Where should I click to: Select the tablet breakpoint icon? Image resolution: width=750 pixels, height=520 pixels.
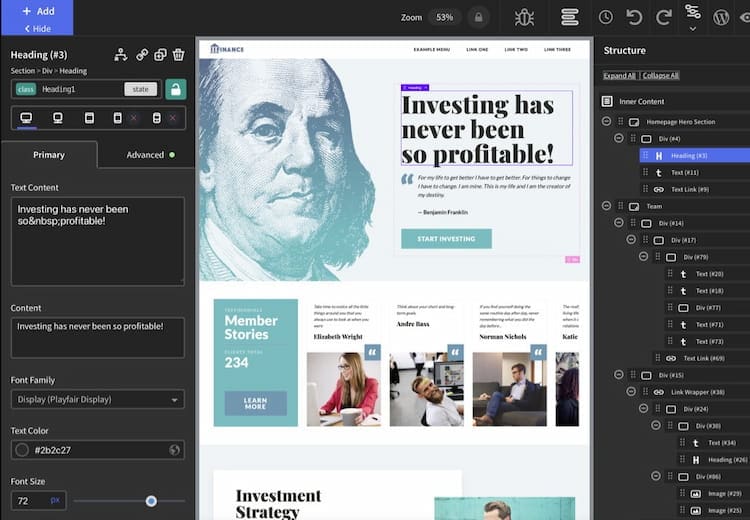tap(89, 118)
